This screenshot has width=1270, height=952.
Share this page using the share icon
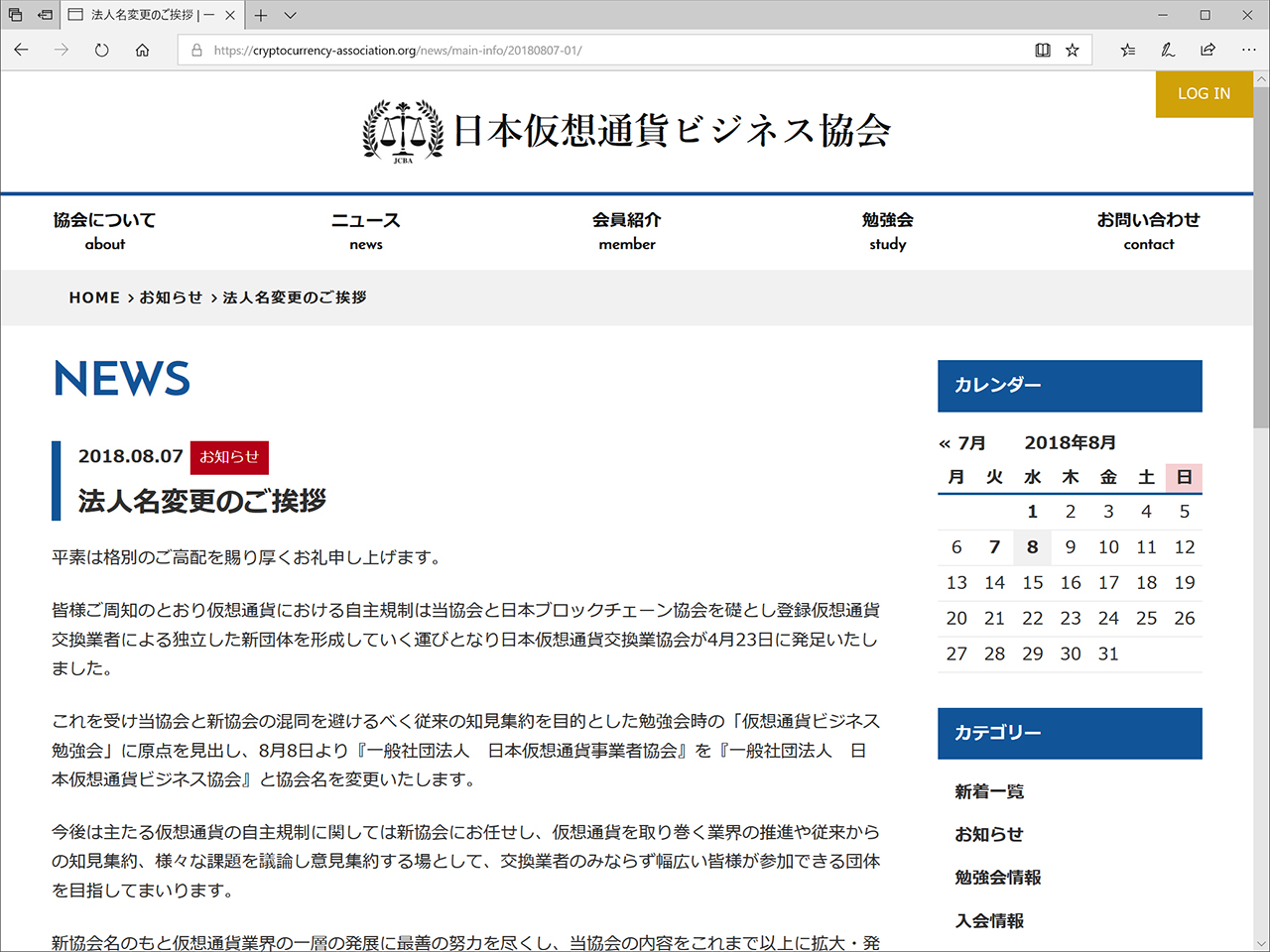pos(1207,50)
